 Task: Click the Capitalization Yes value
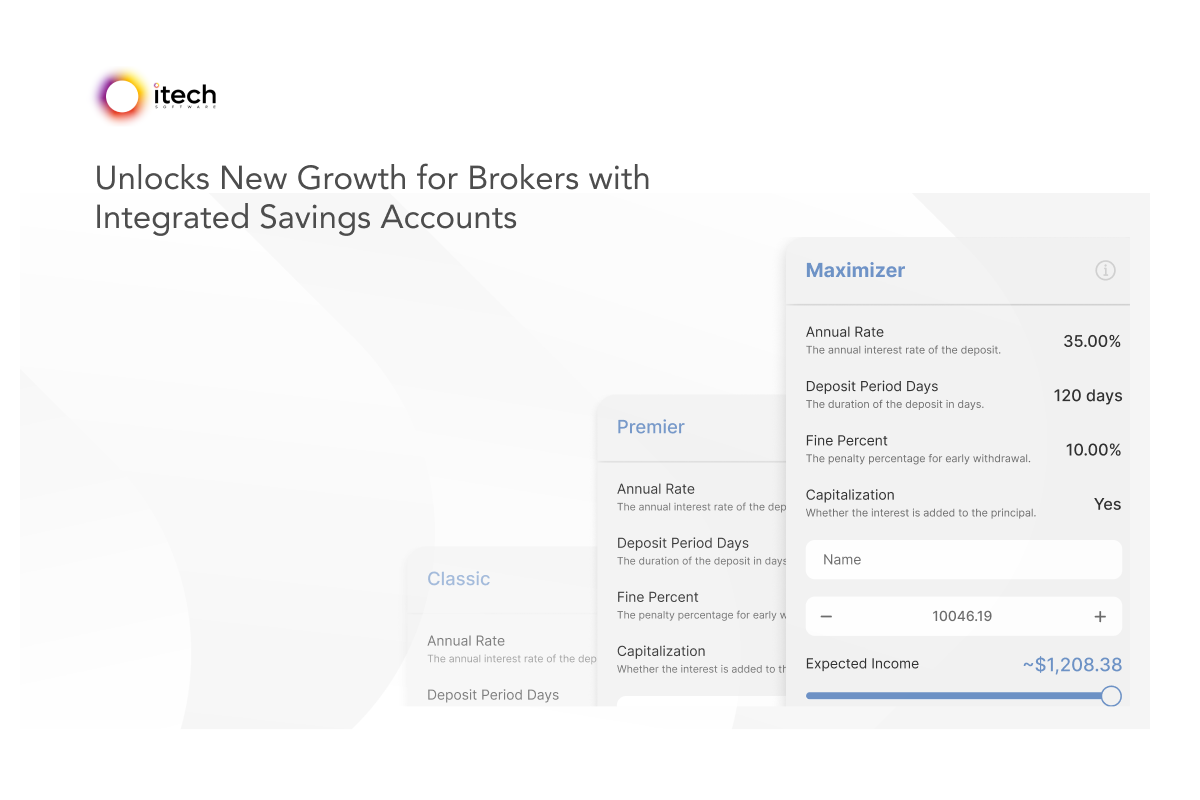coord(1107,504)
